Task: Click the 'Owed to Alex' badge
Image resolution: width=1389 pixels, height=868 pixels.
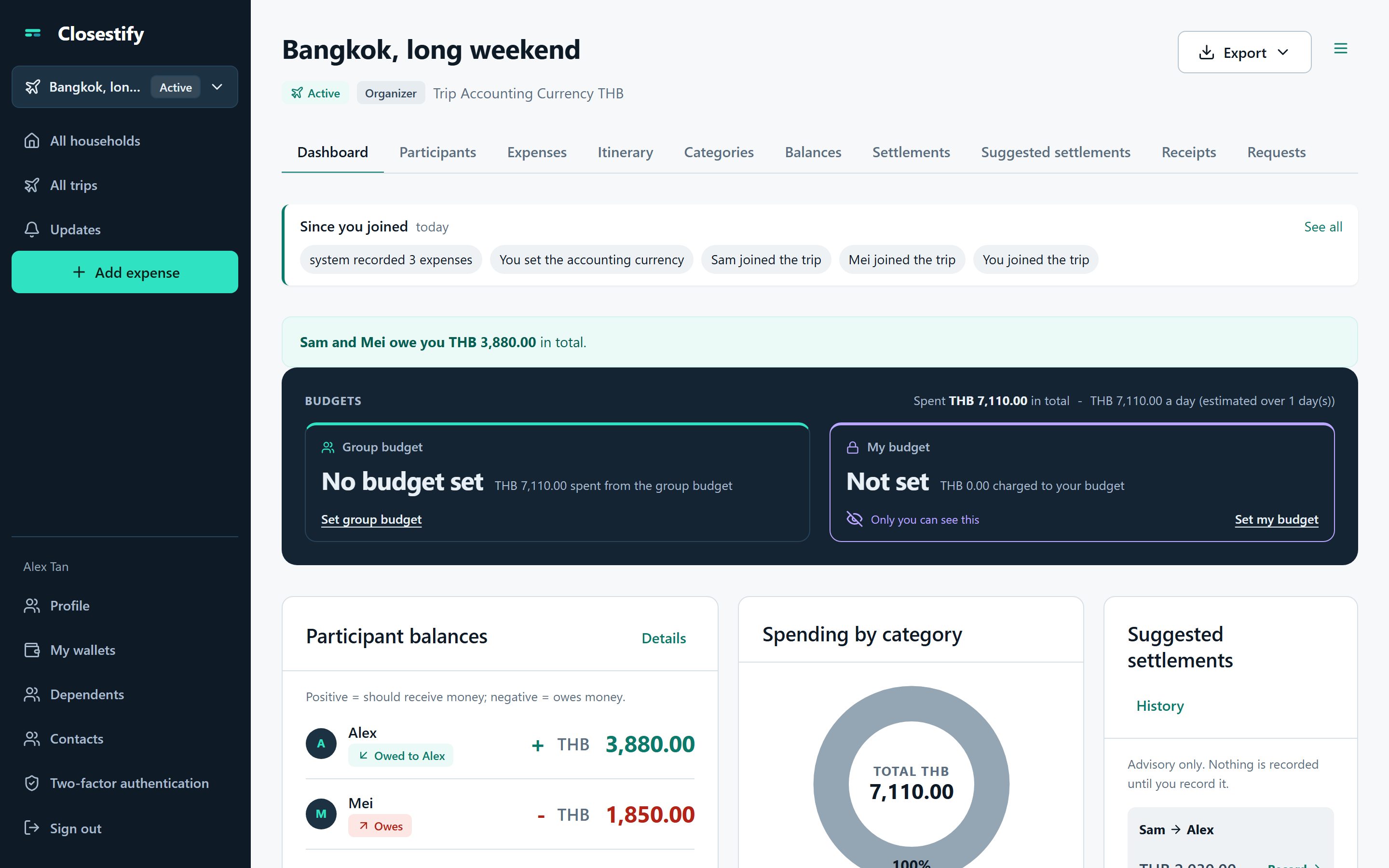Action: 401,756
